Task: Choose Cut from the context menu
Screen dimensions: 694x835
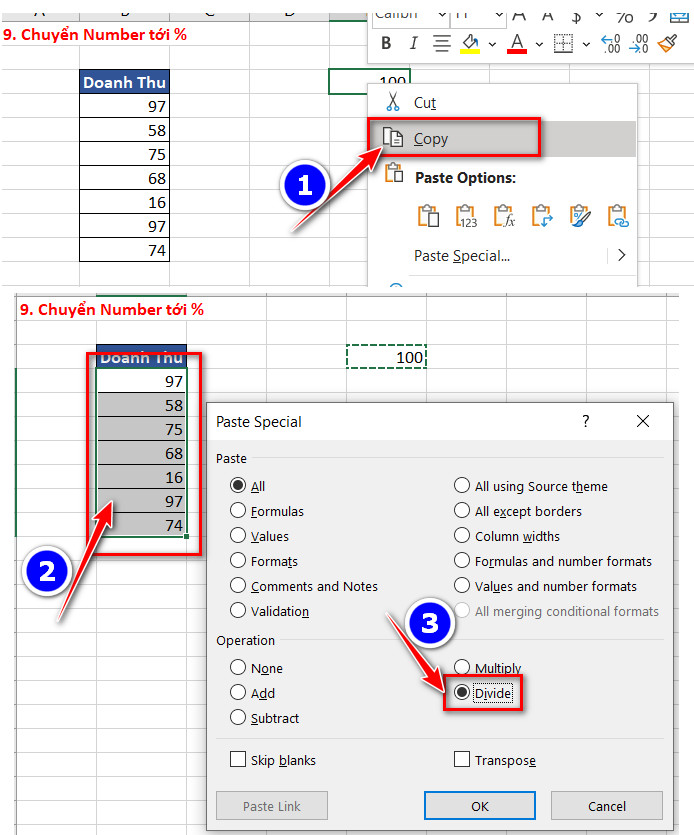Action: (425, 103)
